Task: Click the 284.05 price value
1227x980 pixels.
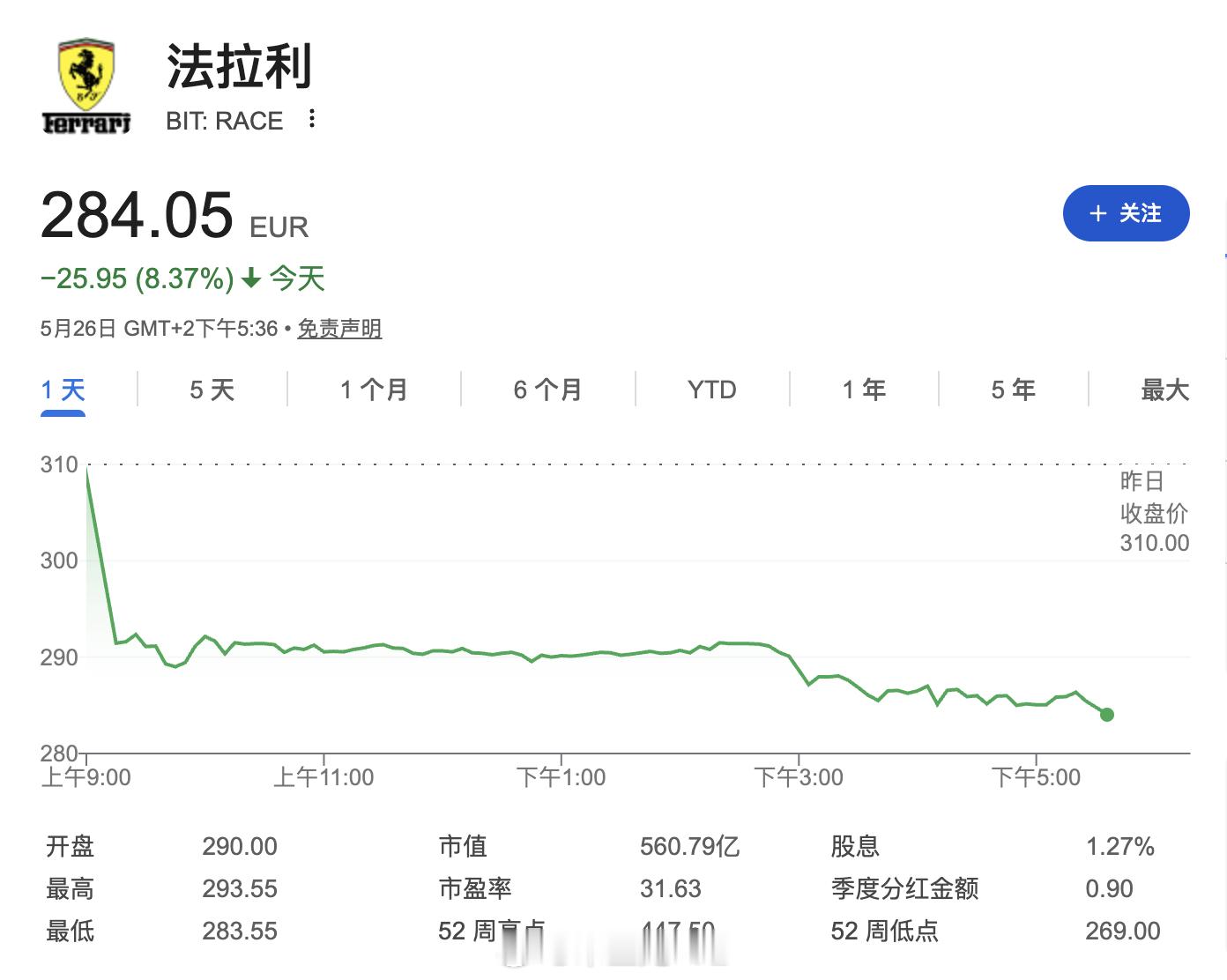Action: click(x=137, y=215)
